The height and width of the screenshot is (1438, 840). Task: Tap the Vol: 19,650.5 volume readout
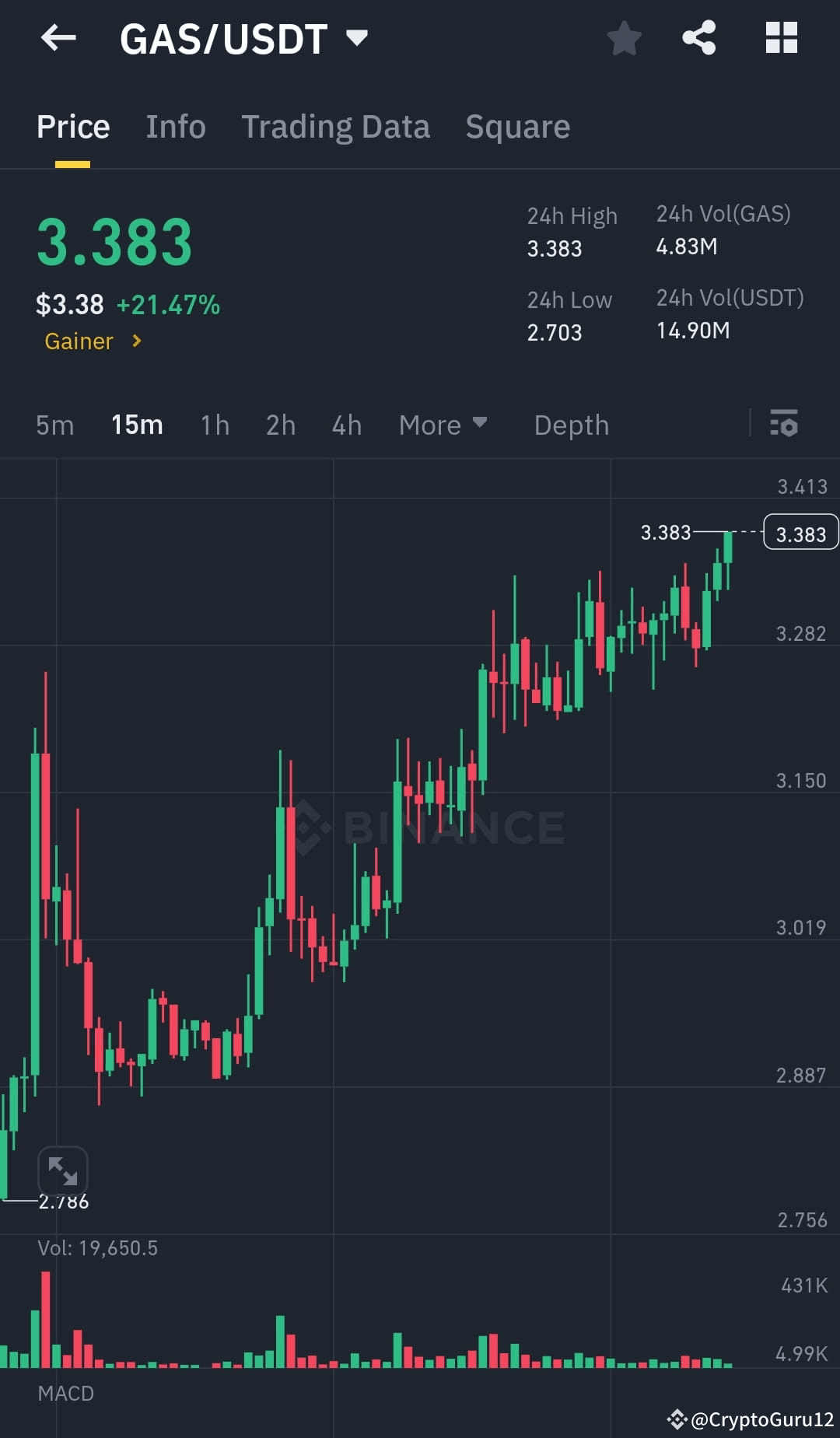[98, 1247]
